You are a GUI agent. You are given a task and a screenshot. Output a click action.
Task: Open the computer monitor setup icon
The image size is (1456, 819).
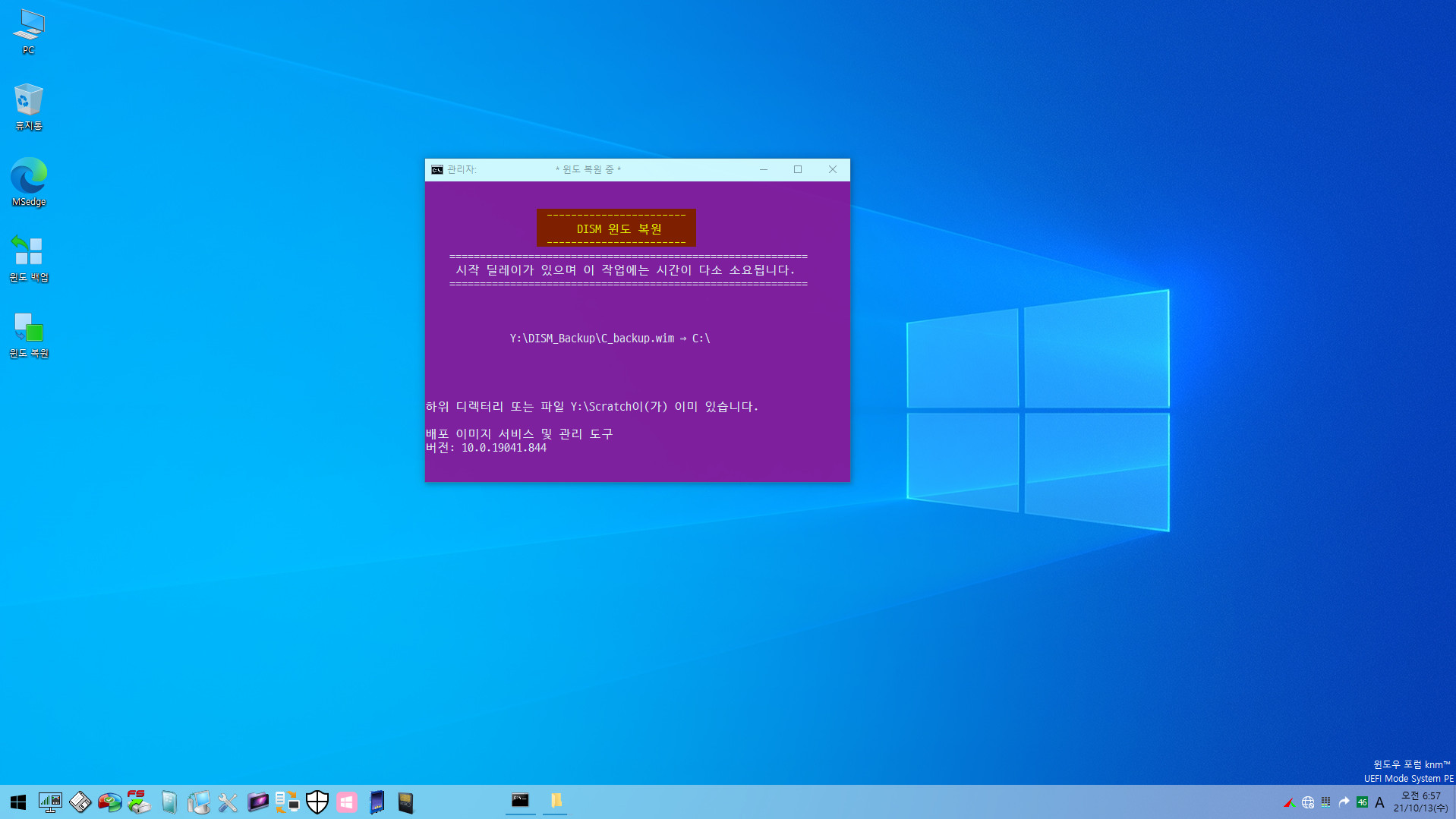tap(198, 802)
